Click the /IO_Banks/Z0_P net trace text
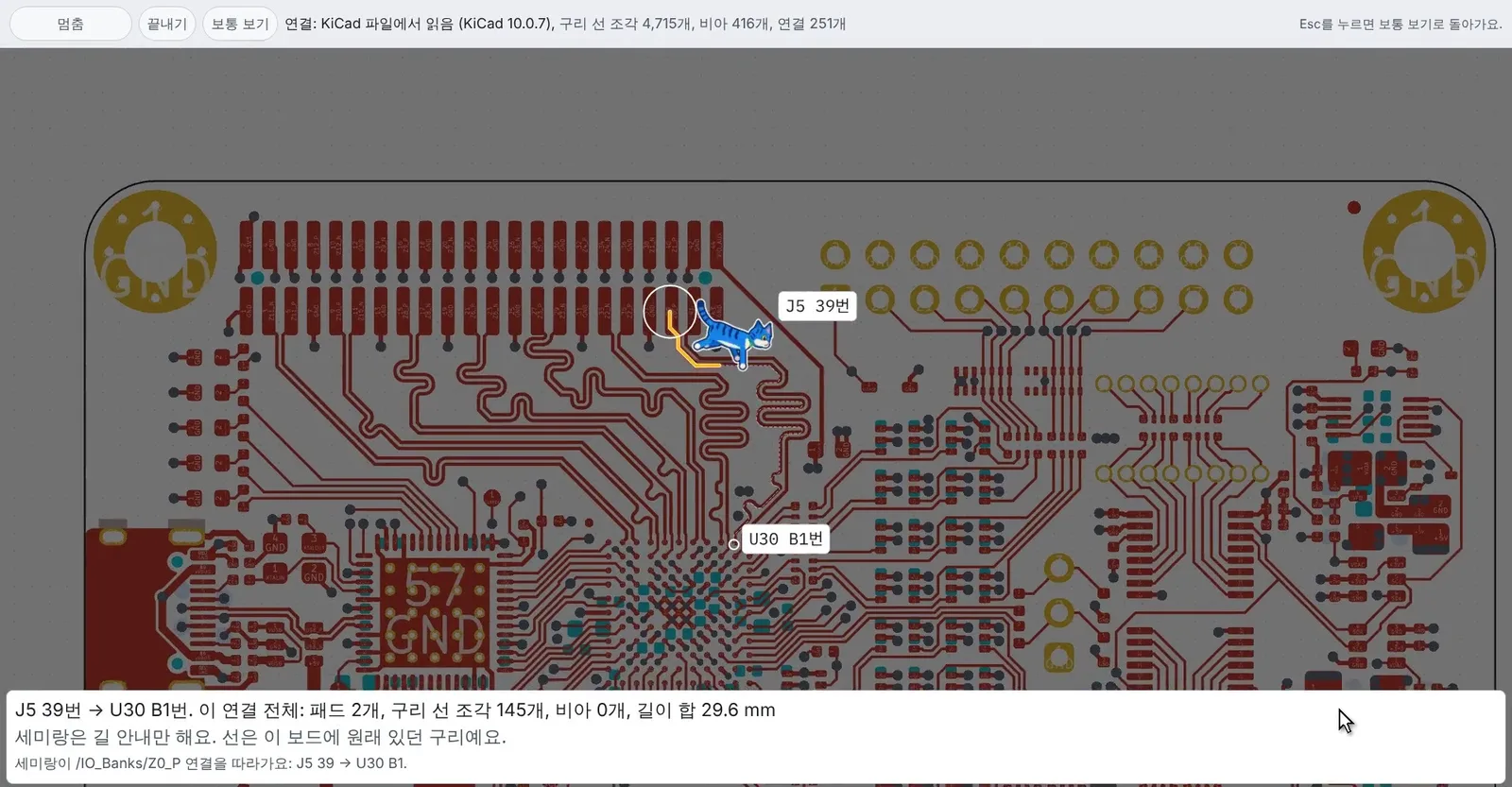This screenshot has height=787, width=1512. [211, 763]
